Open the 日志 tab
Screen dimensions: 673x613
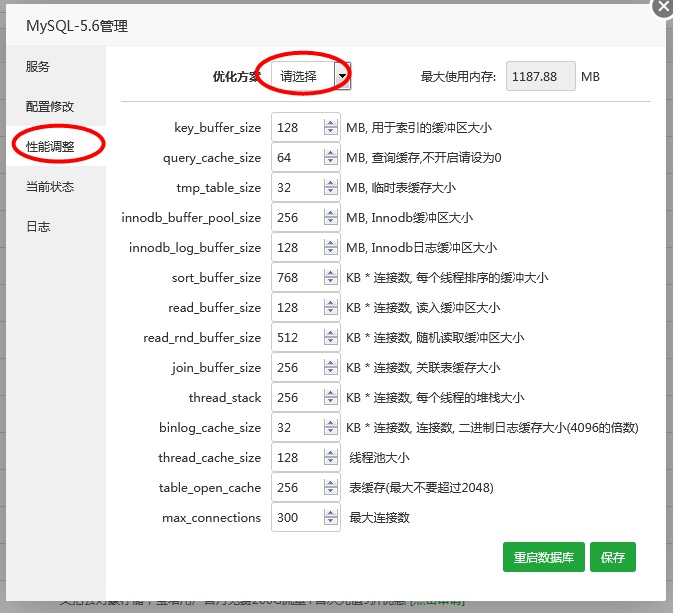tap(56, 226)
